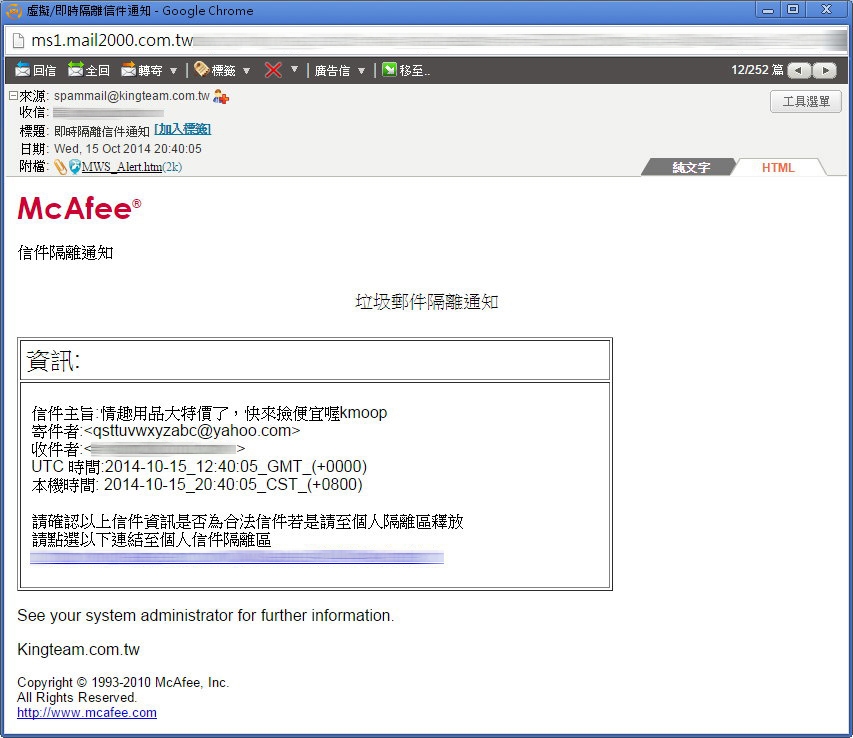The image size is (853, 738).
Task: Click the page icon in the address bar
Action: (x=18, y=41)
